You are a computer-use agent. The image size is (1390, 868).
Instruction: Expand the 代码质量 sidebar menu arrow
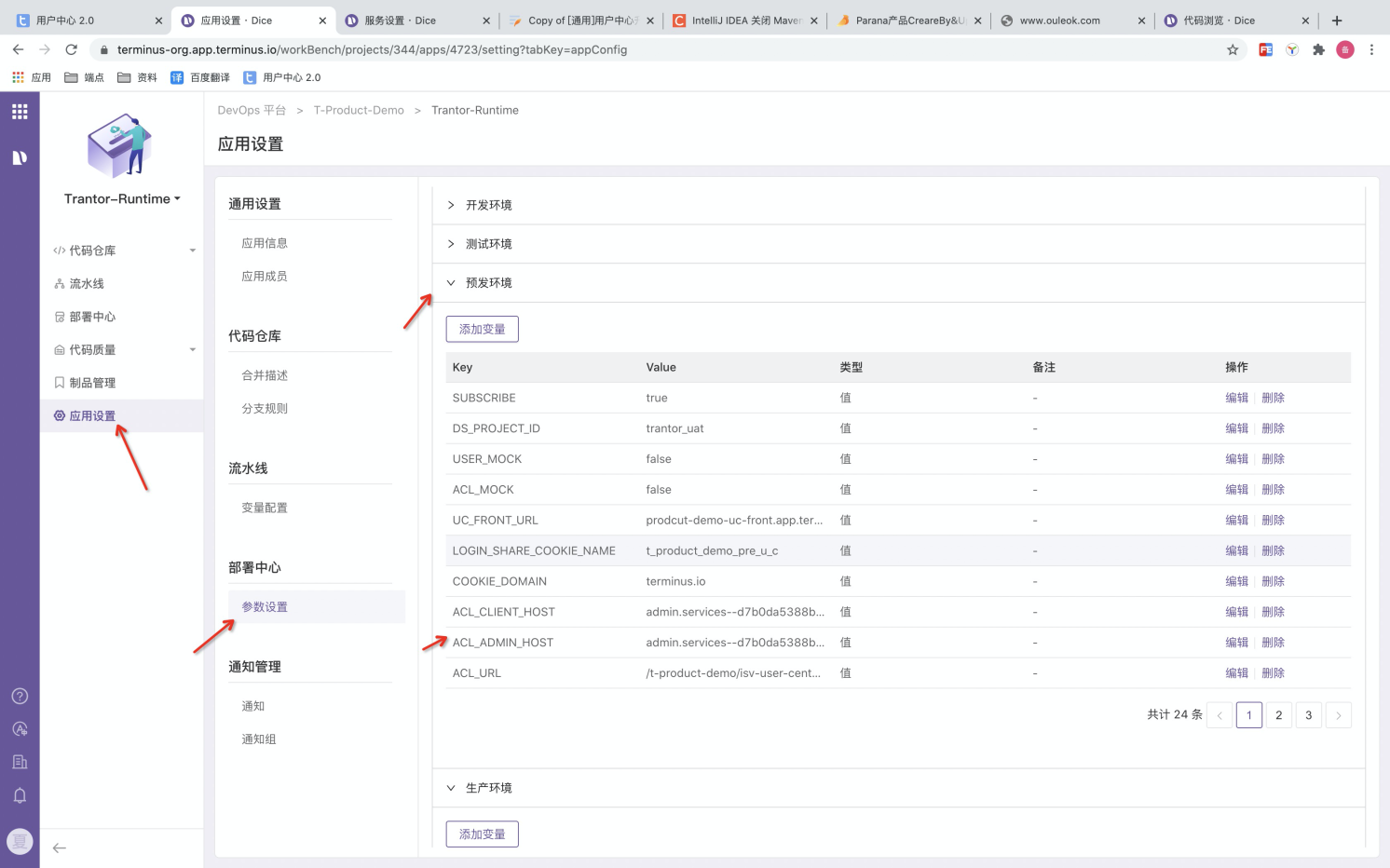point(193,350)
